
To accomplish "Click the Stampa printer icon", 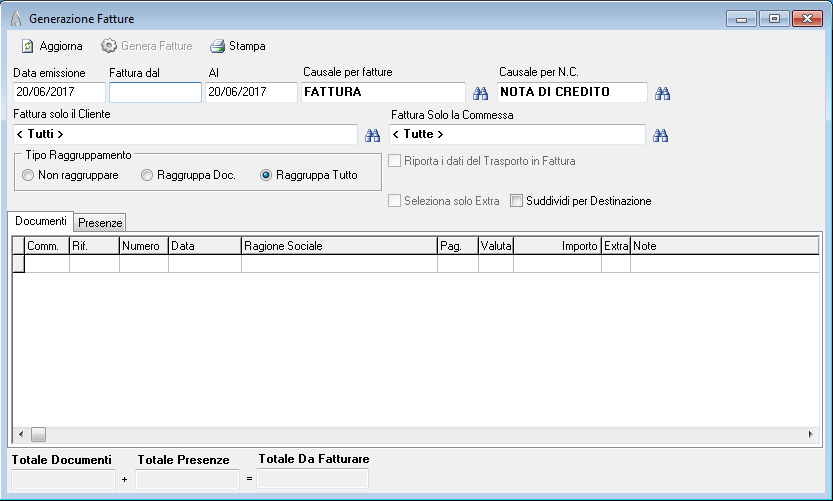I will coord(217,46).
